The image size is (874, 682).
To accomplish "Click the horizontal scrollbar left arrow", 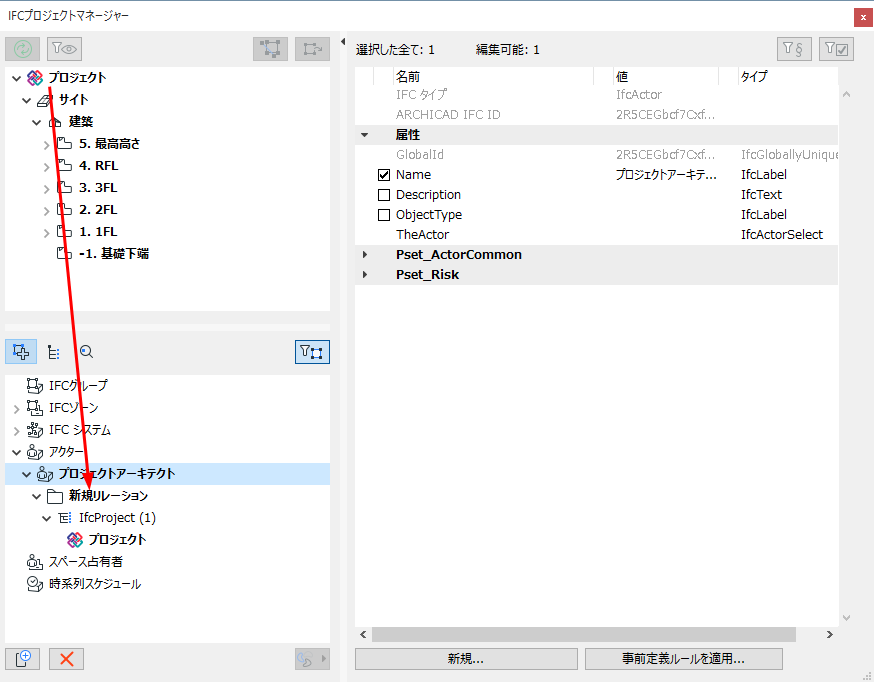I will tap(363, 634).
